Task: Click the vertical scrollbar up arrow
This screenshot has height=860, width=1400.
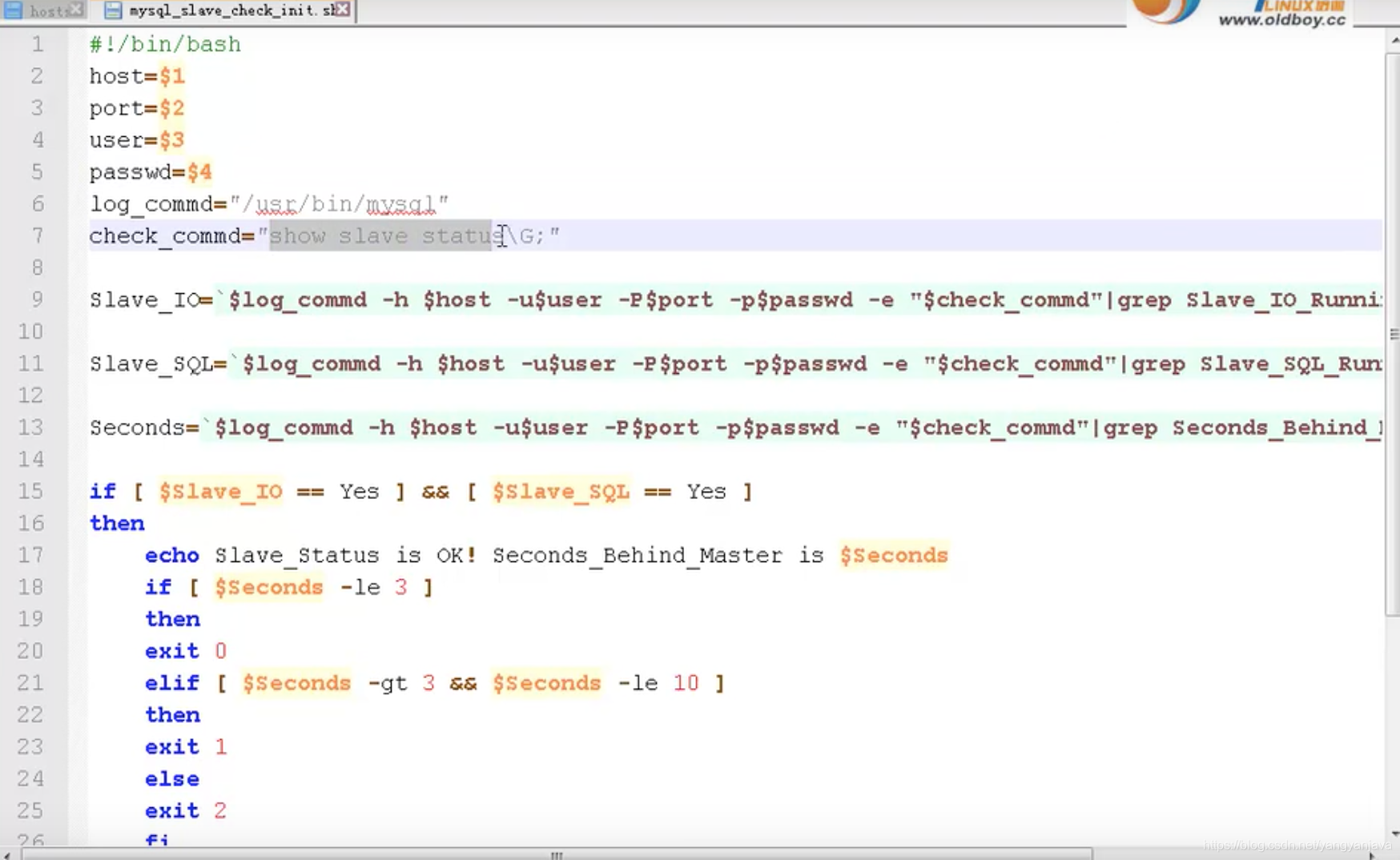Action: [1394, 38]
